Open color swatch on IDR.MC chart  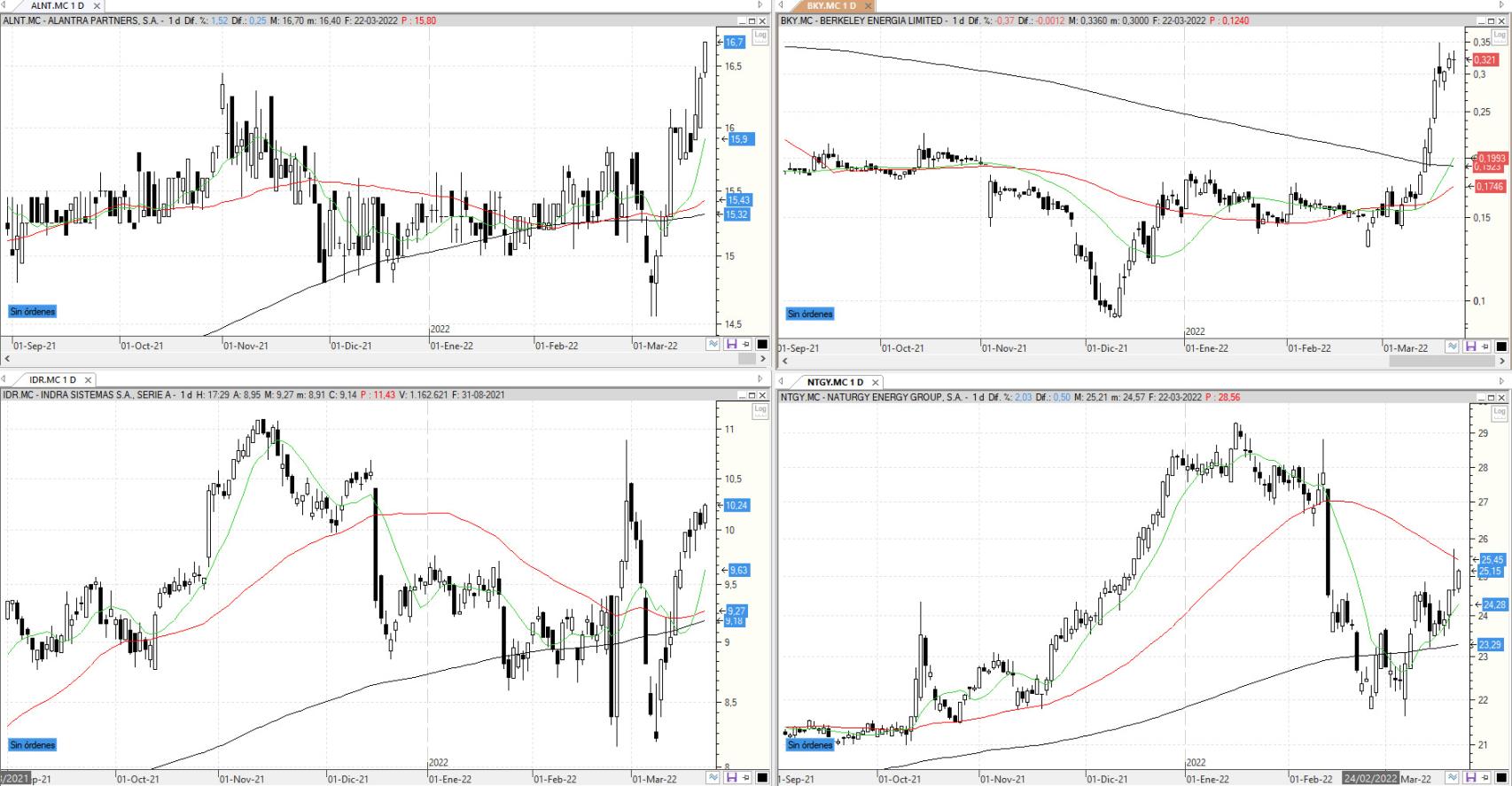click(x=762, y=777)
